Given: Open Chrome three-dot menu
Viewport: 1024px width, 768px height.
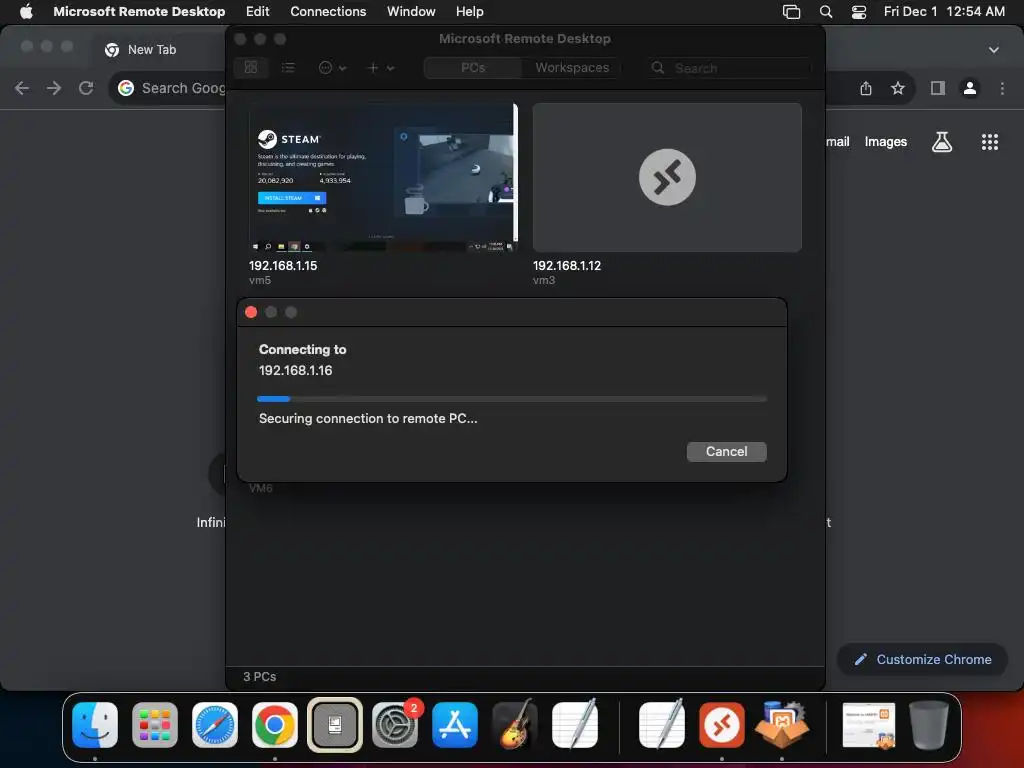Looking at the screenshot, I should click(x=1002, y=88).
